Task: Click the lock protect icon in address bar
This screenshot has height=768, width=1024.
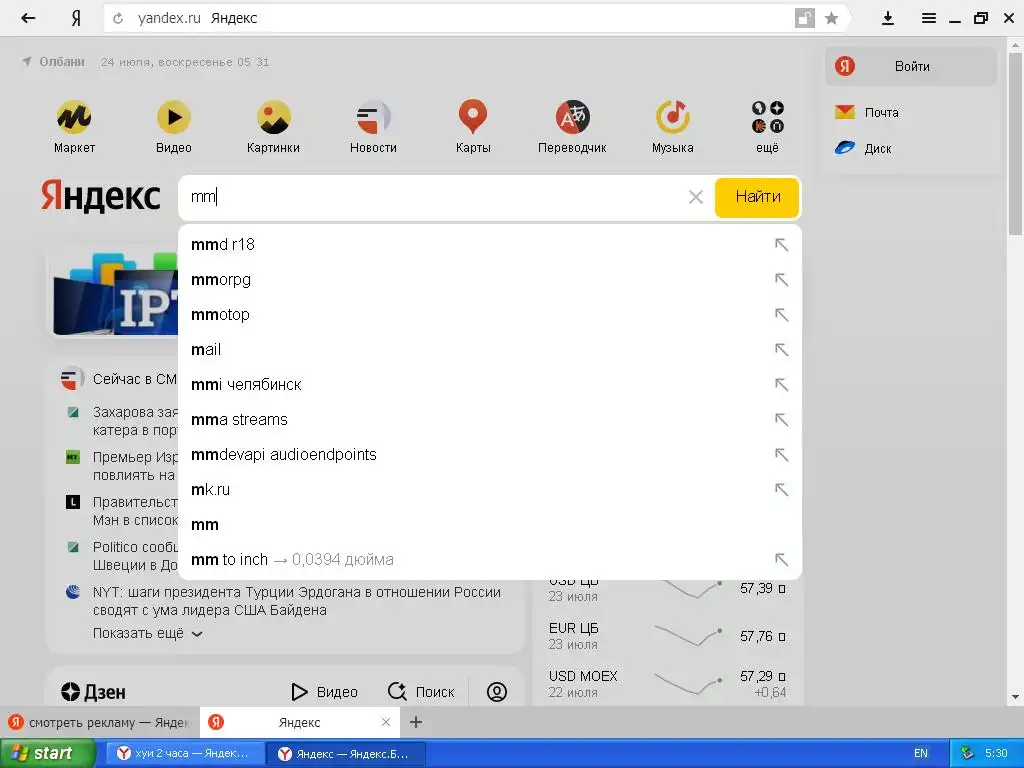Action: pyautogui.click(x=805, y=18)
